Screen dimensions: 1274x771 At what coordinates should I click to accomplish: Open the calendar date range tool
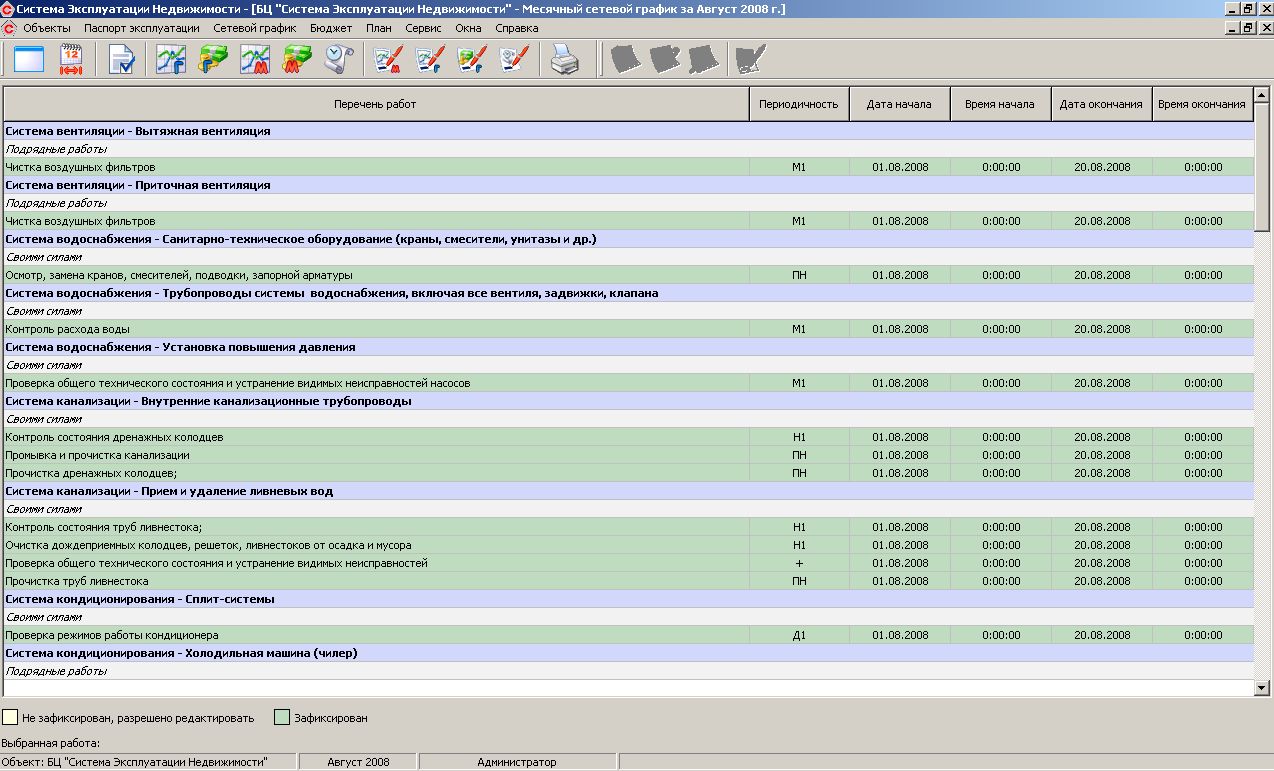tap(71, 60)
